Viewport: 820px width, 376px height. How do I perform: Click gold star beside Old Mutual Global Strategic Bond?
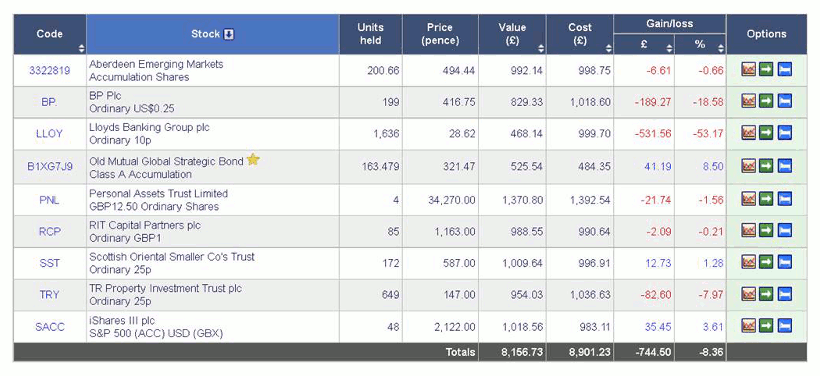[x=253, y=159]
